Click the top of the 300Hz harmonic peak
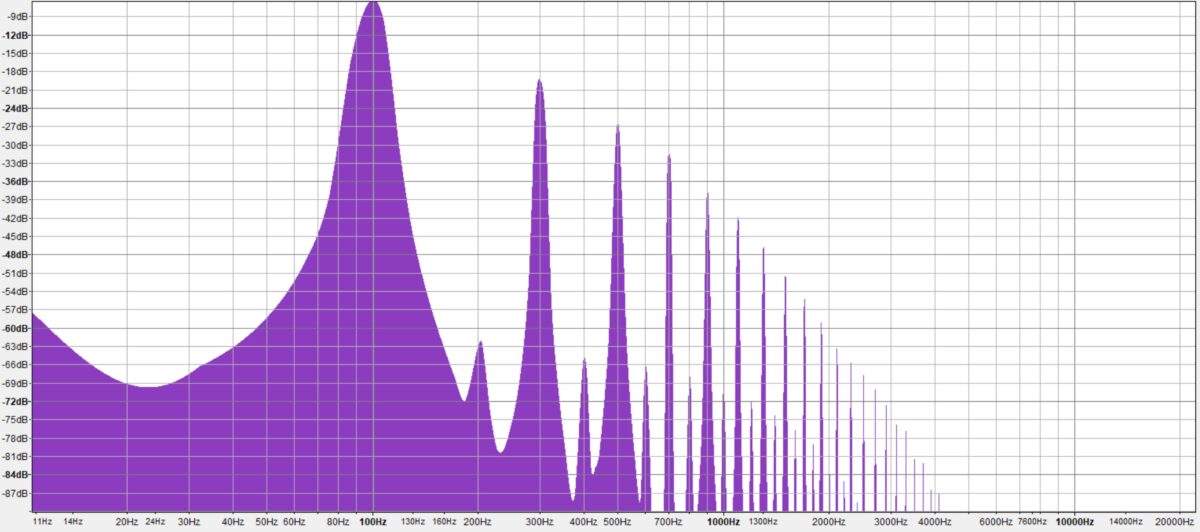Viewport: 1200px width, 532px height. tap(540, 80)
